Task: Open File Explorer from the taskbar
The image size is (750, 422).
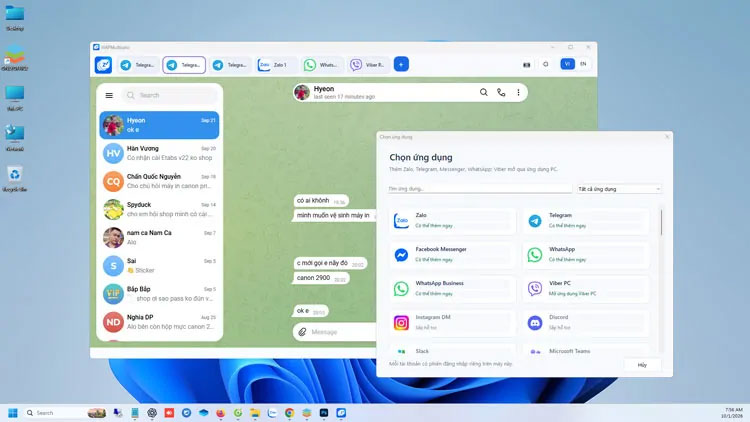Action: tap(255, 413)
